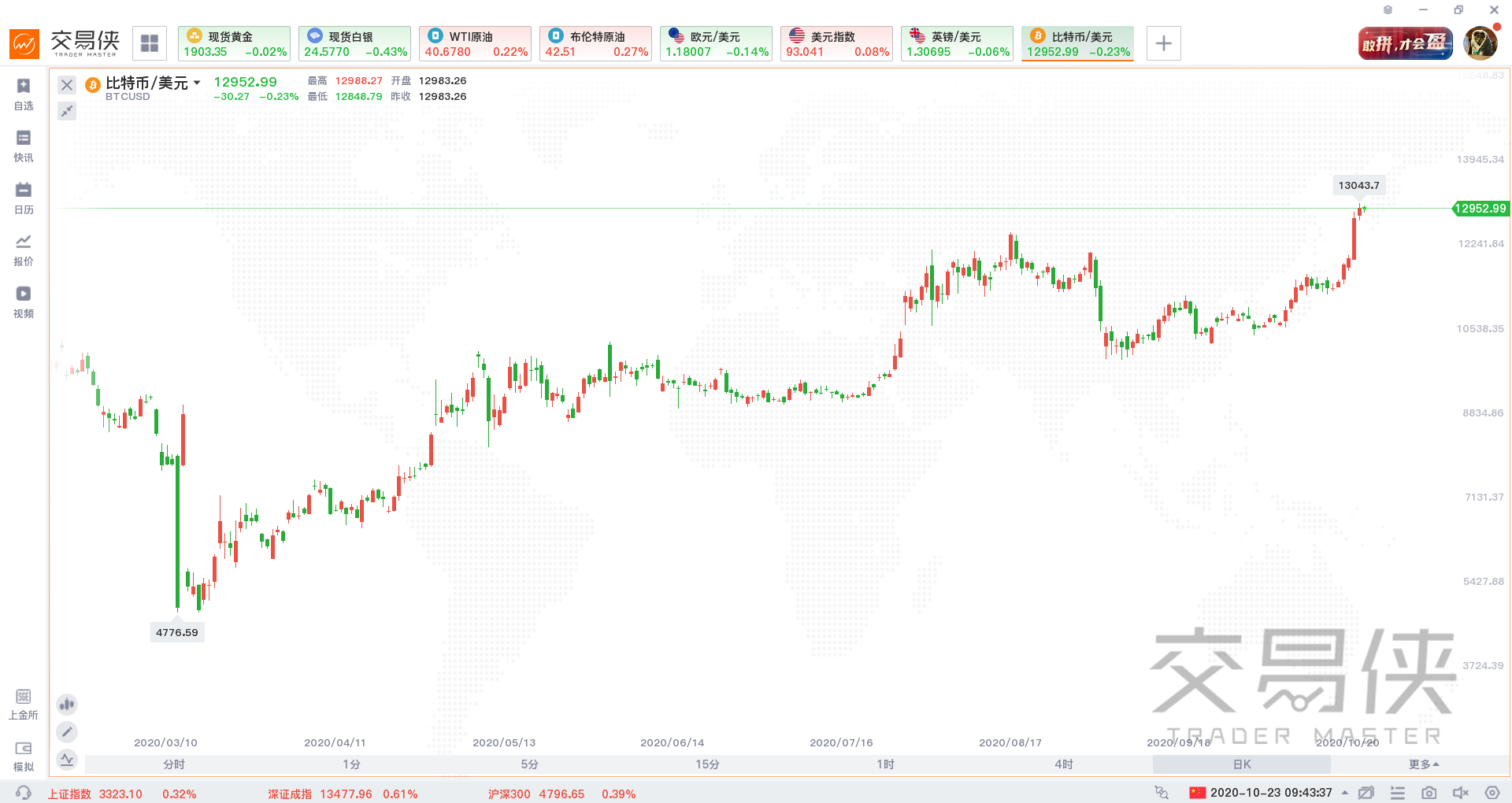Open the 自选 watchlist sidebar item
Viewport: 1512px width, 803px height.
[24, 94]
